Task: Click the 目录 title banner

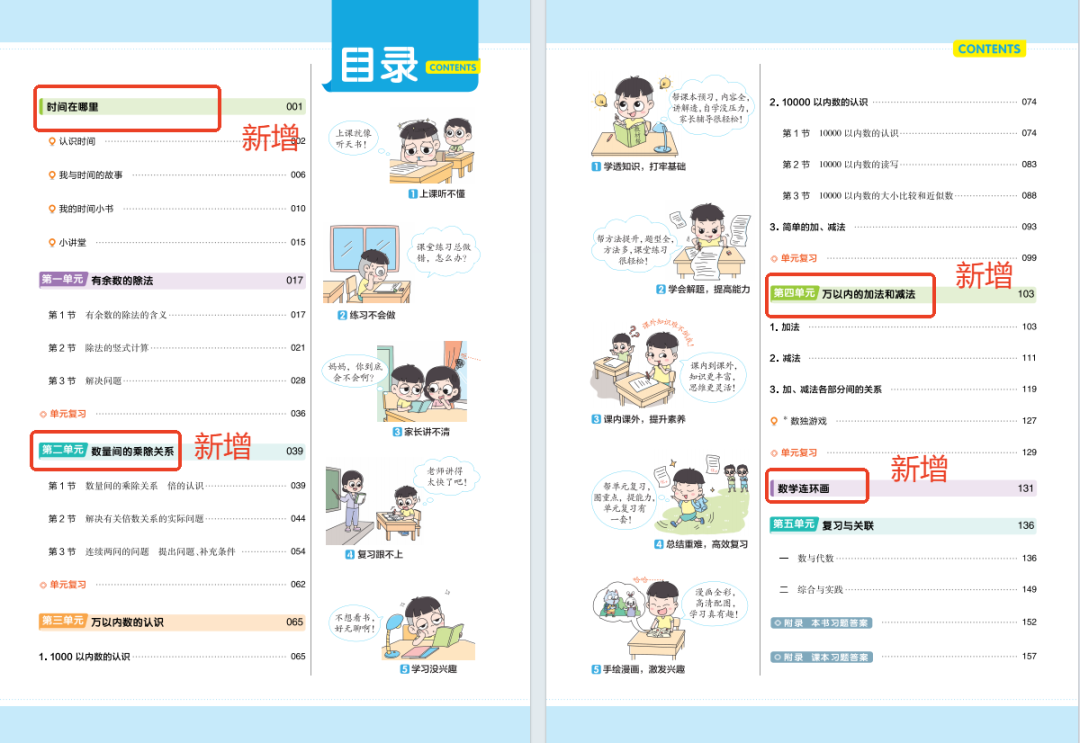Action: pyautogui.click(x=381, y=65)
